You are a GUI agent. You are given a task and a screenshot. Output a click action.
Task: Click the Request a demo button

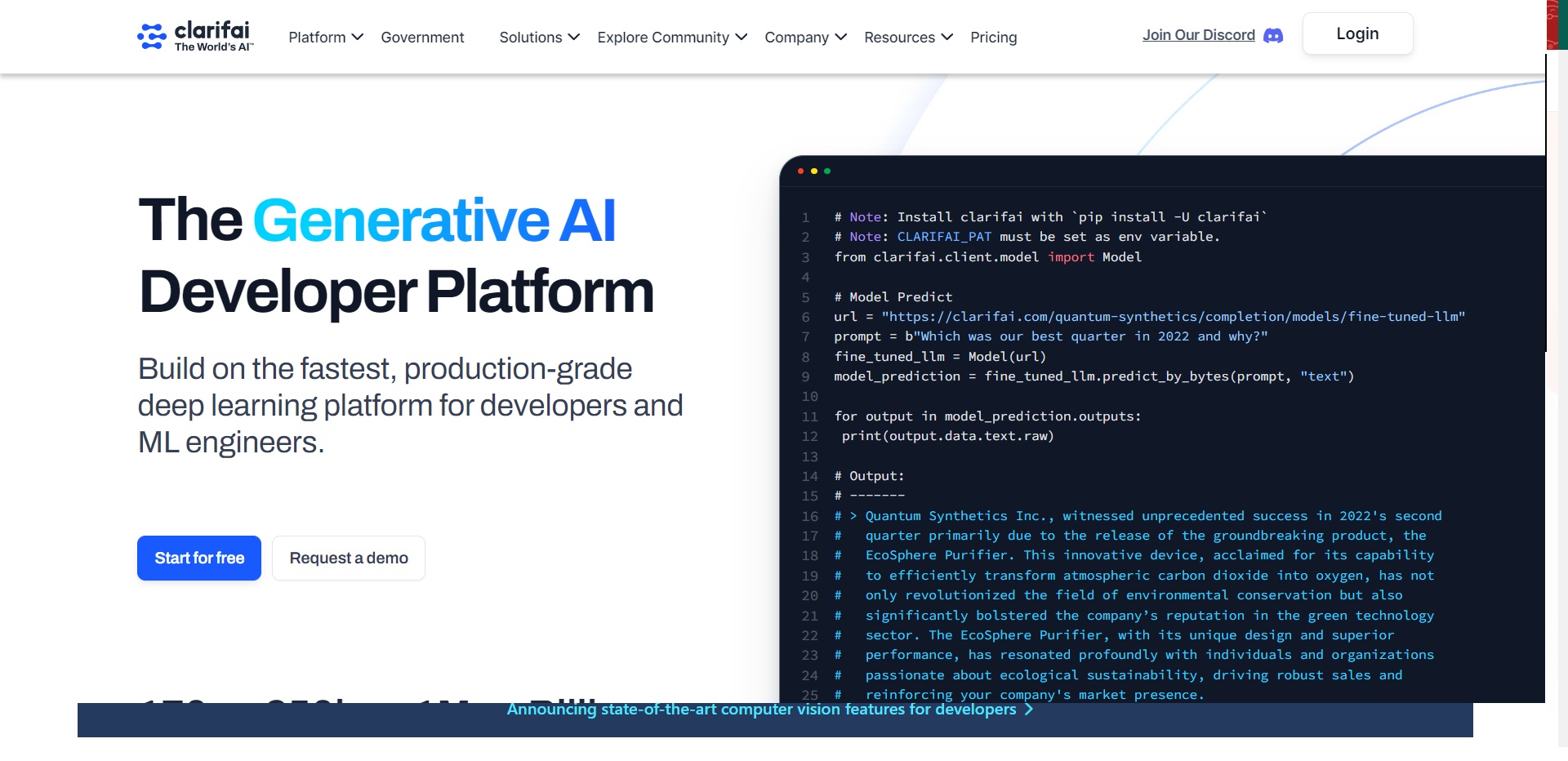(x=348, y=558)
